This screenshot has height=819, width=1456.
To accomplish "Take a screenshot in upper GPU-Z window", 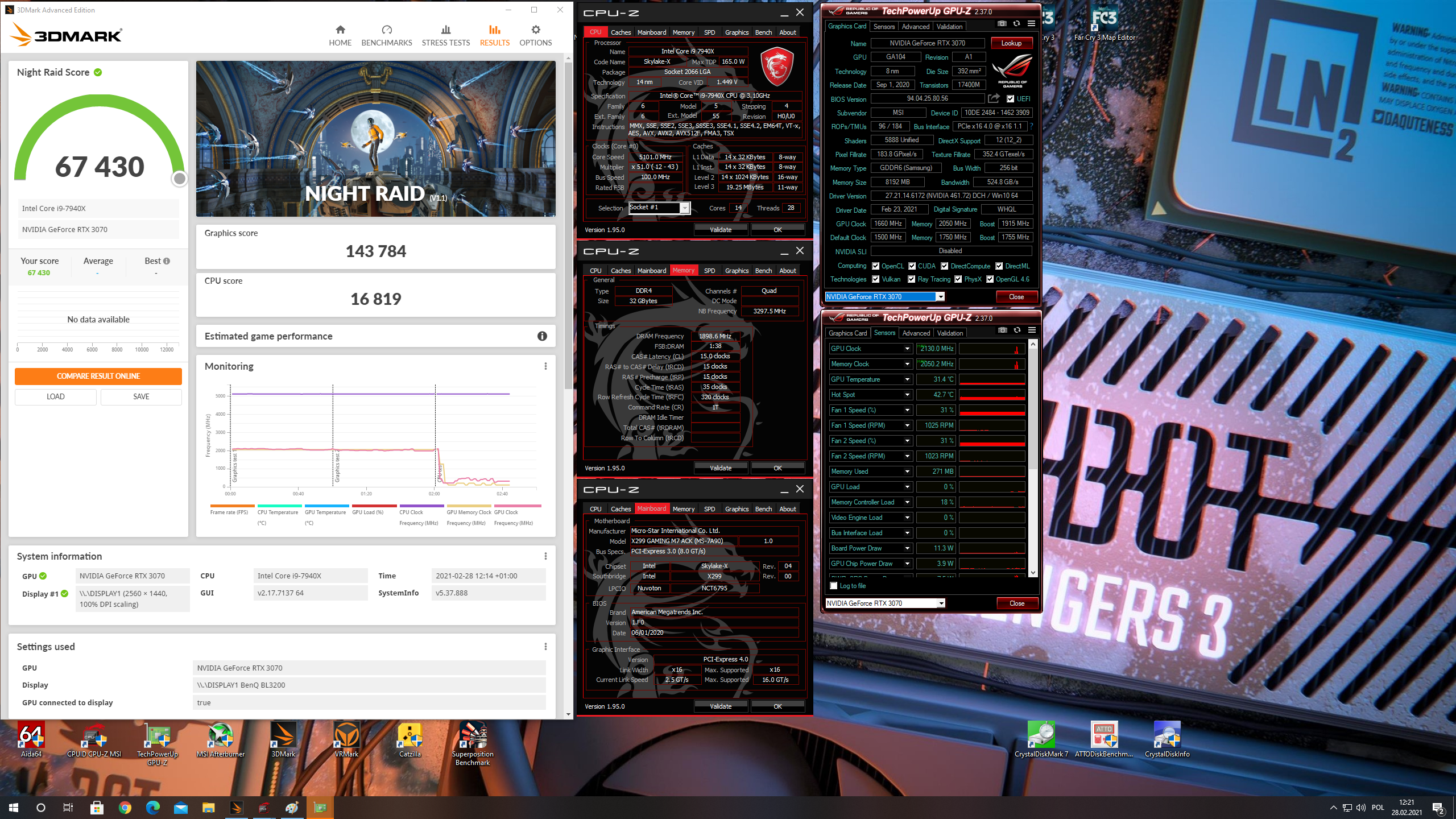I will (1002, 23).
